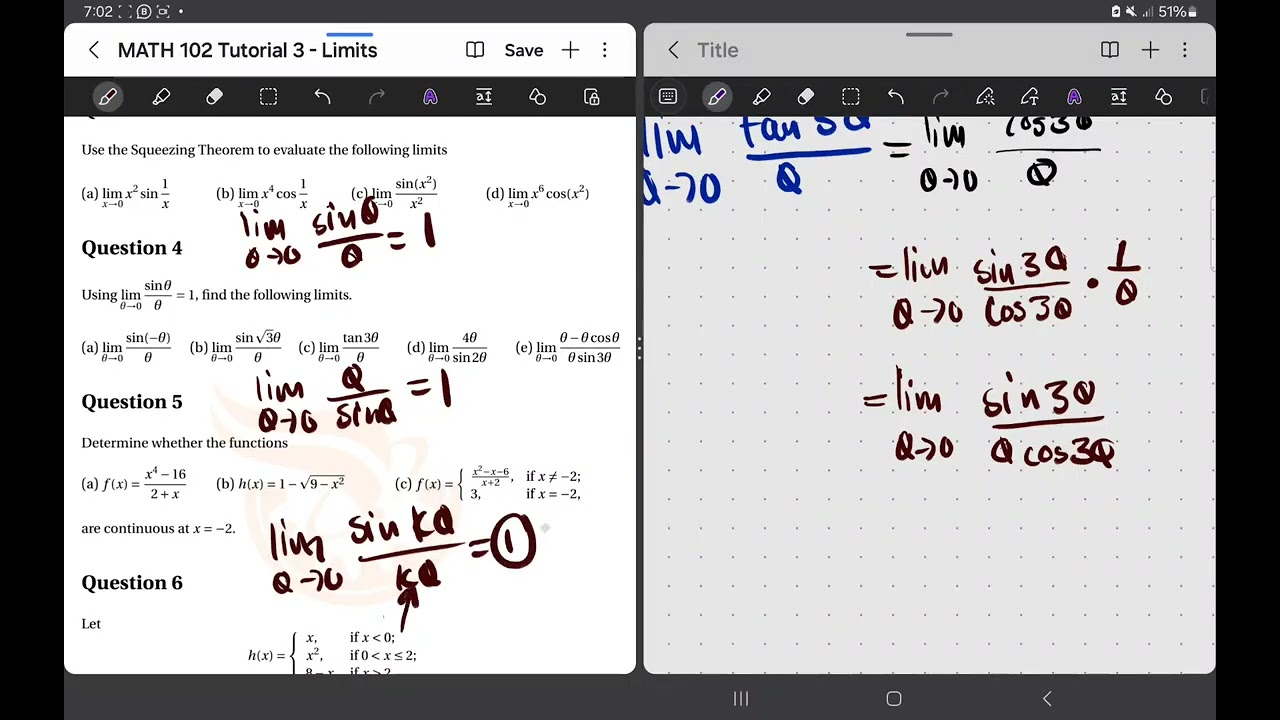Tap the 'Question 5' heading
This screenshot has width=1280, height=720.
pos(132,402)
